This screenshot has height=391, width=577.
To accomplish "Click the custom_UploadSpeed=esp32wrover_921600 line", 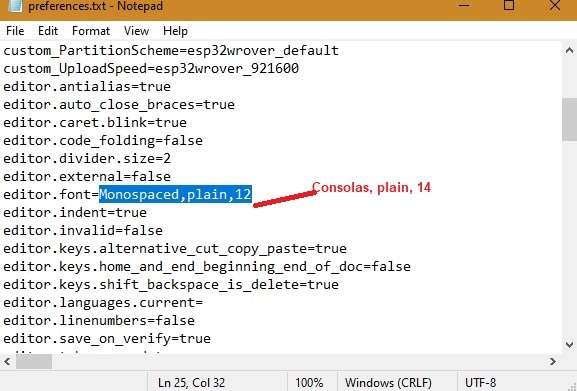I will (x=151, y=68).
